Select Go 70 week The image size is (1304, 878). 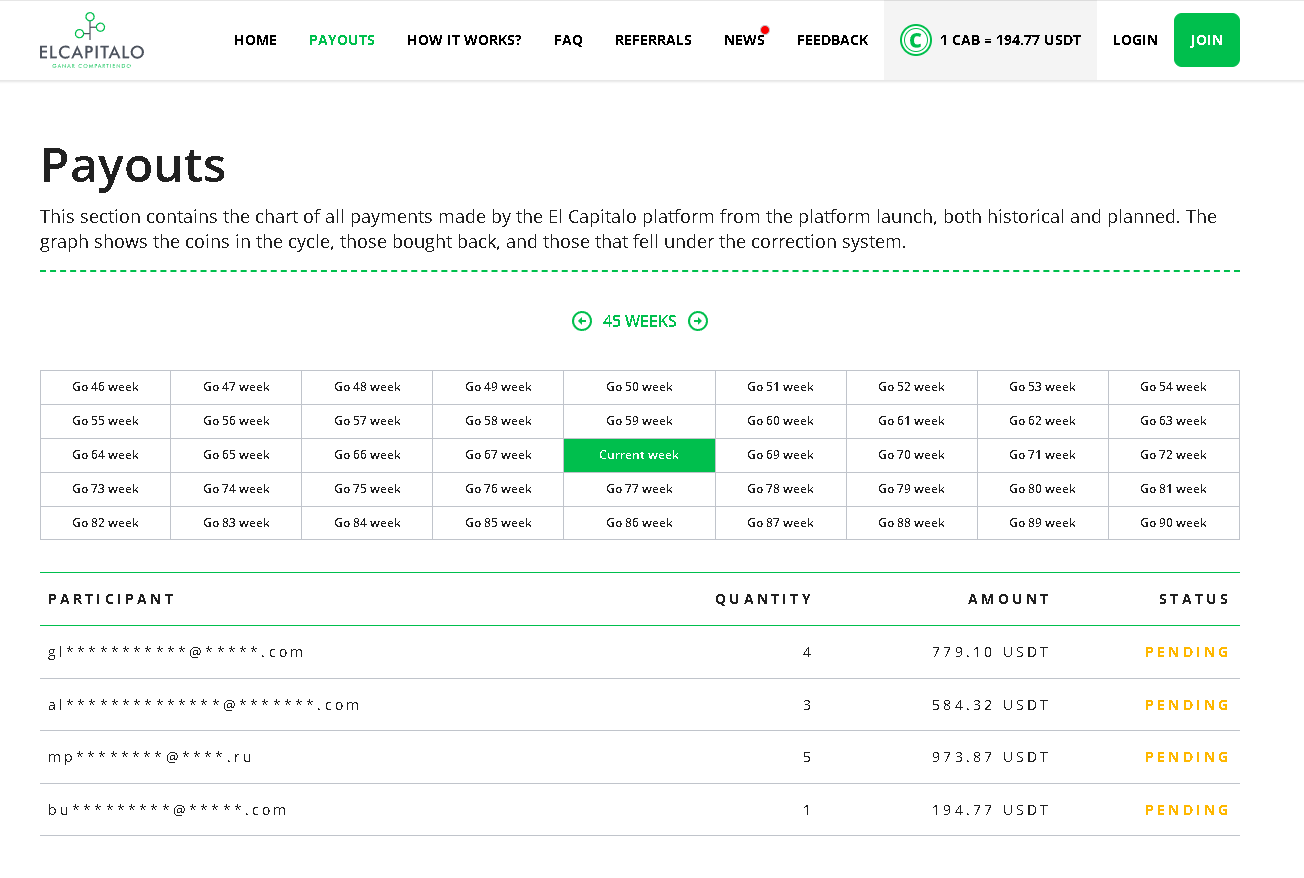[912, 455]
